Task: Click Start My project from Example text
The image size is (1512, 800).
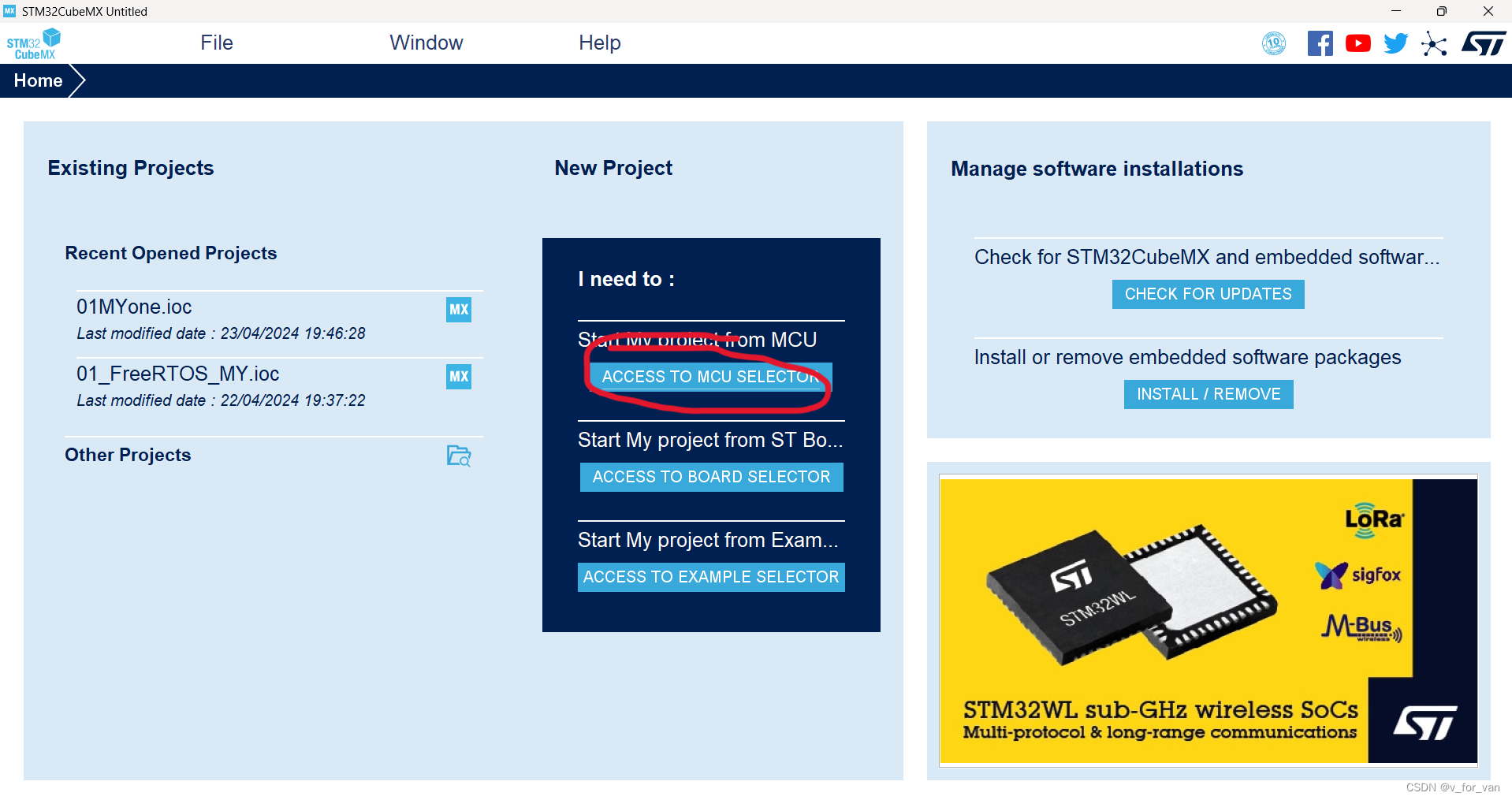Action: (708, 540)
